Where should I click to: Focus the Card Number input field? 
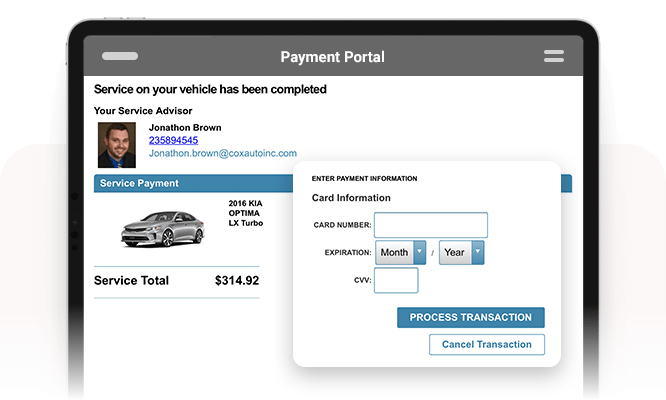click(430, 225)
